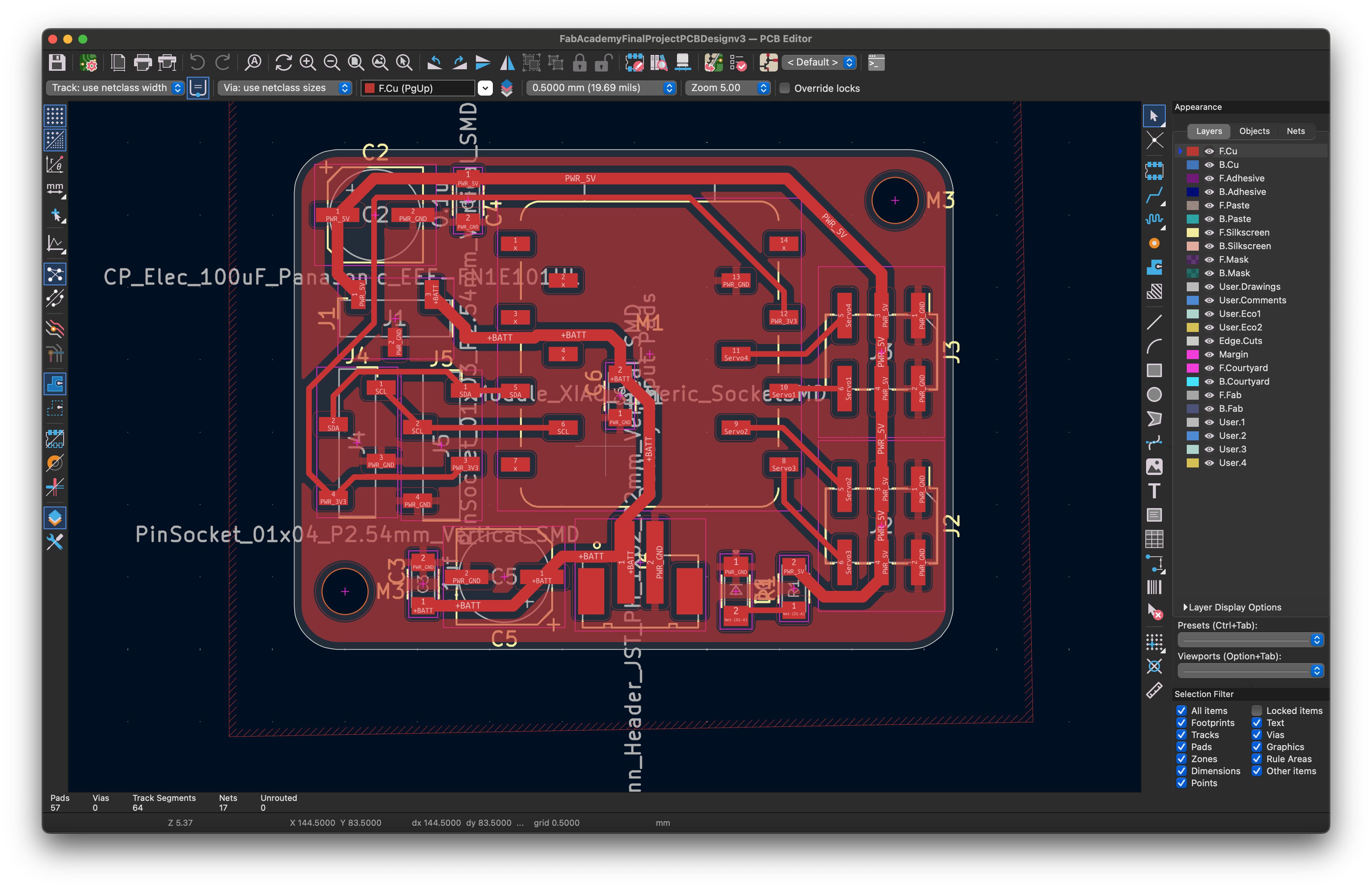Click Zoom to Fit icon

click(356, 62)
